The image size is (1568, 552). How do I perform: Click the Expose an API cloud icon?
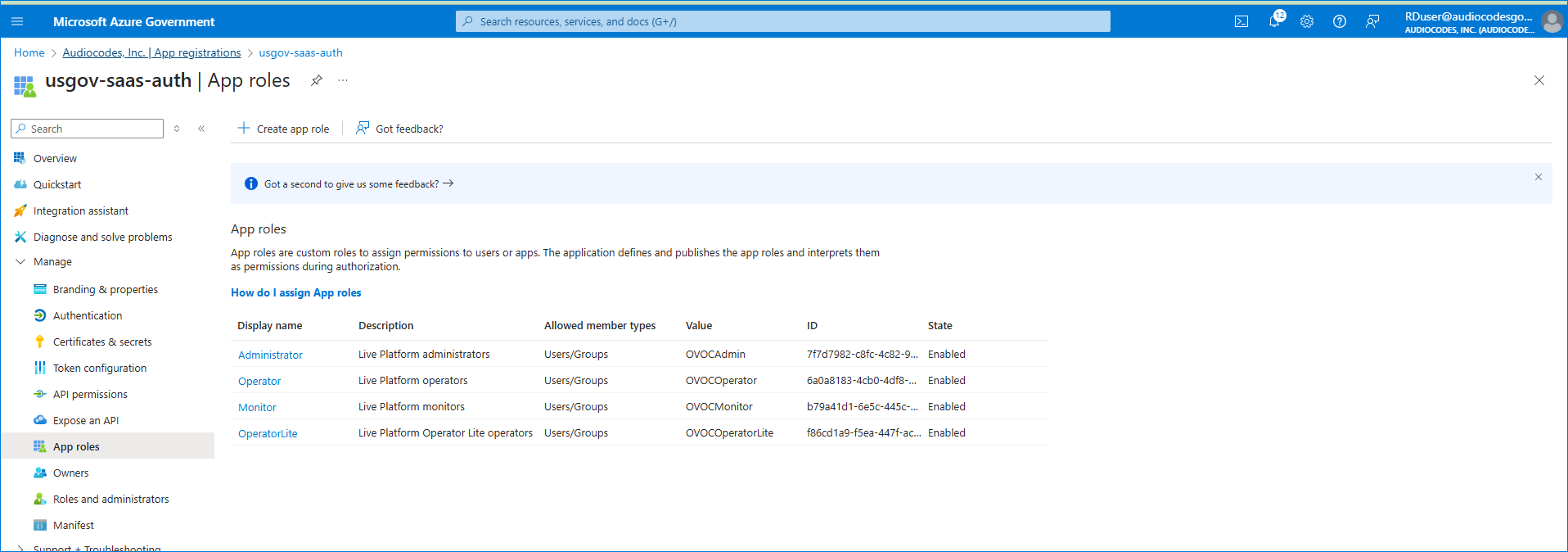39,420
